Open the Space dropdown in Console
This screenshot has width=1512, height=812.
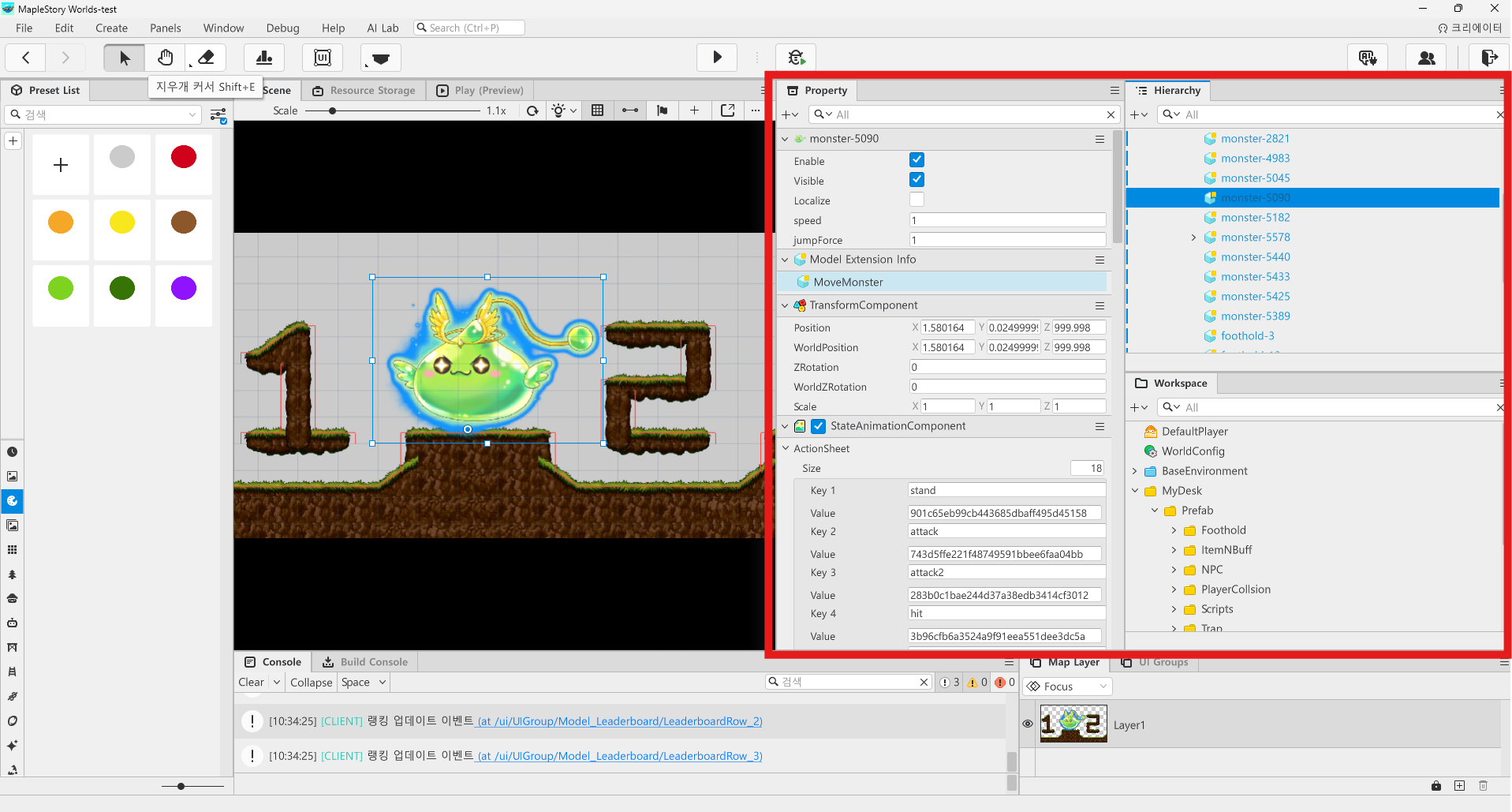click(x=364, y=683)
